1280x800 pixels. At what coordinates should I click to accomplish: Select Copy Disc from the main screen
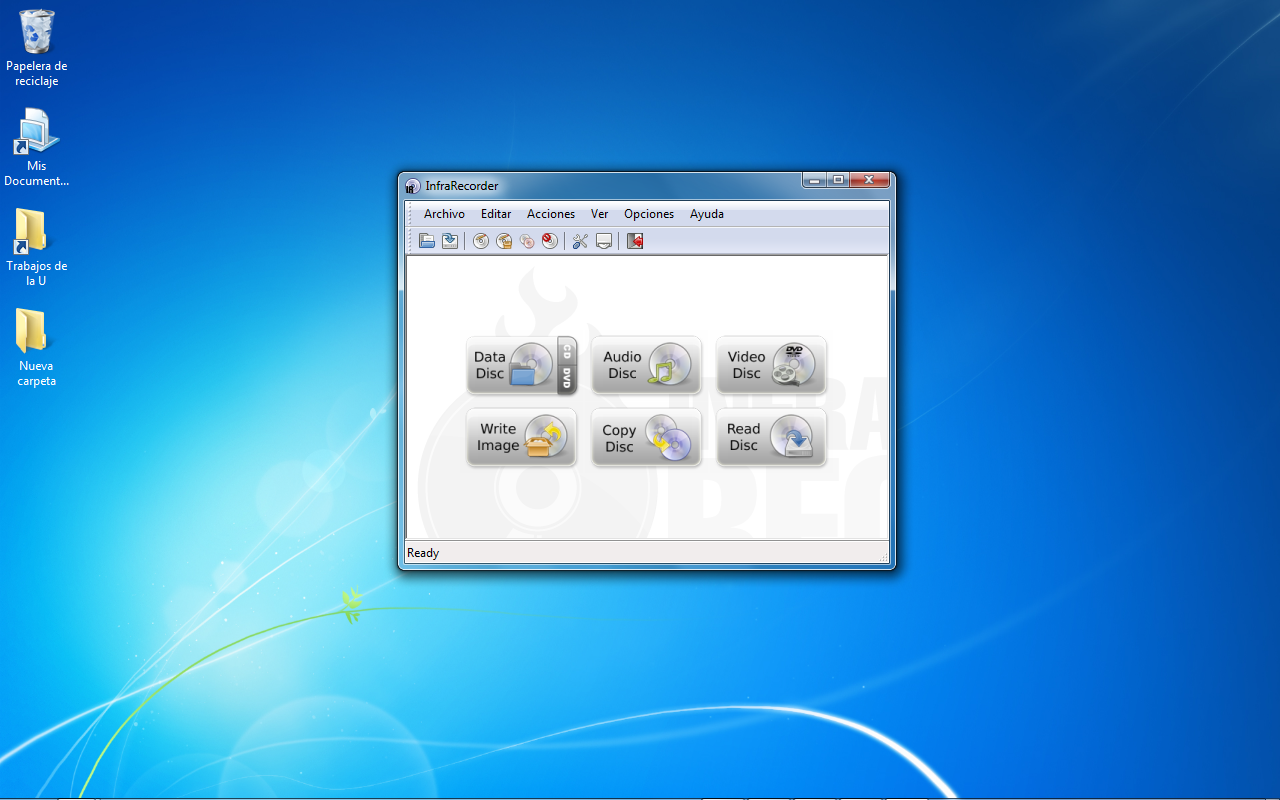click(646, 437)
